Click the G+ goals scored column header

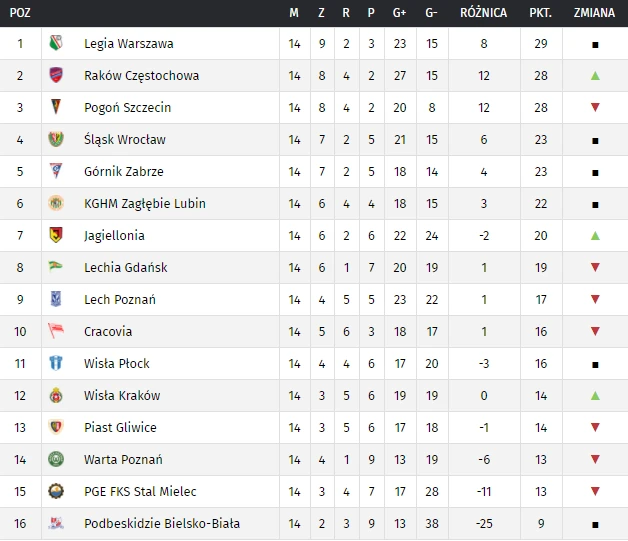tap(400, 13)
